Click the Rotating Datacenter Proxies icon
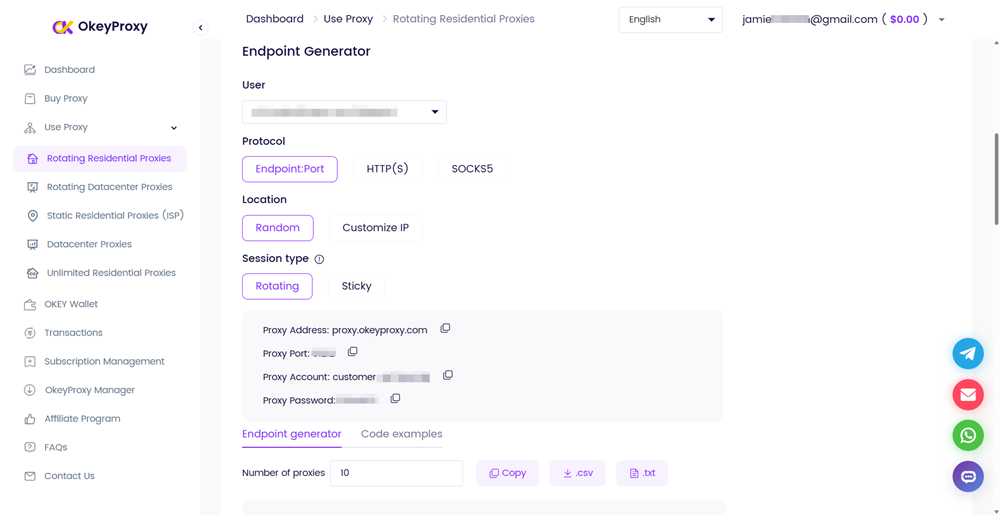This screenshot has width=1000, height=515. (x=33, y=187)
